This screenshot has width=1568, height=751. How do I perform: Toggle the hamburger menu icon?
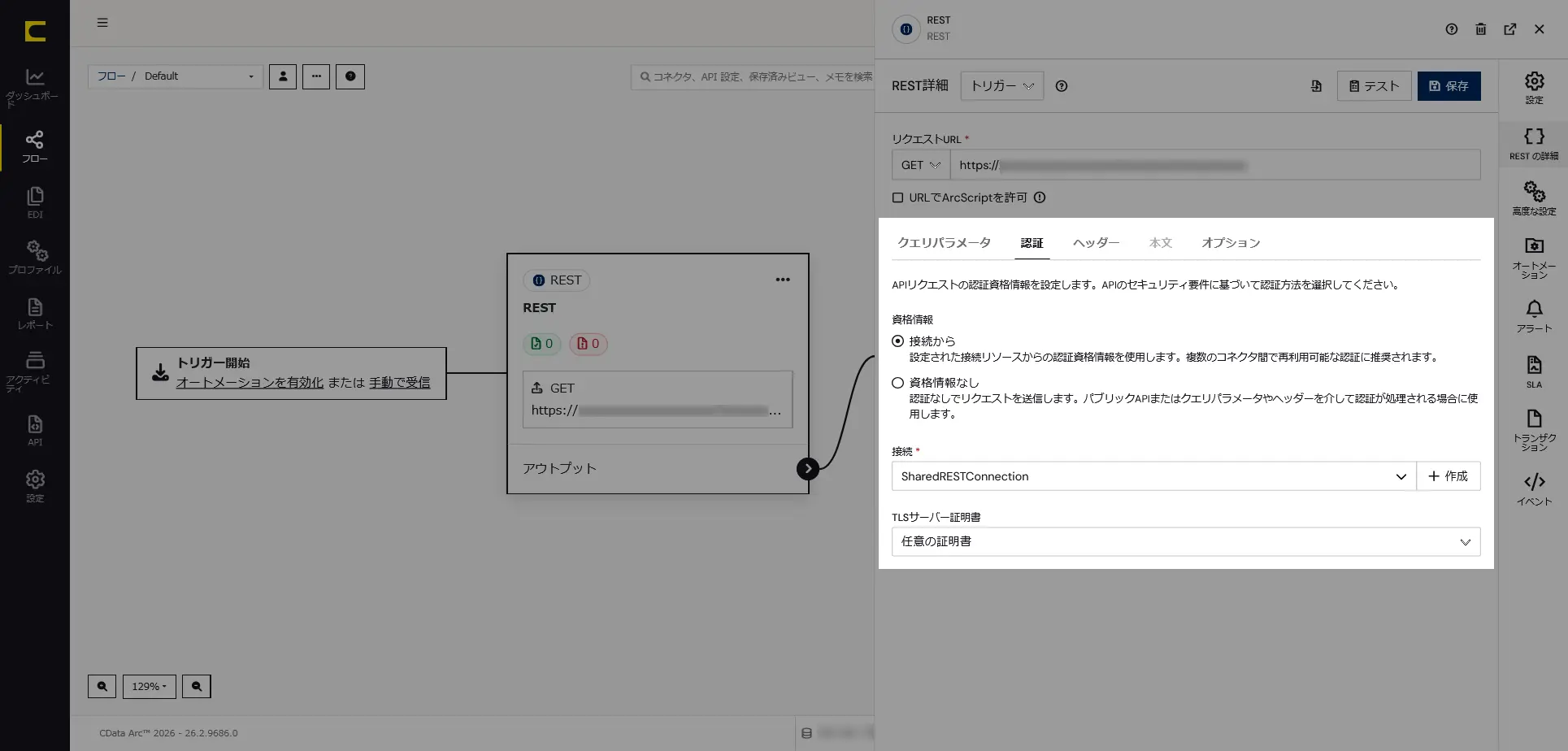click(x=102, y=23)
